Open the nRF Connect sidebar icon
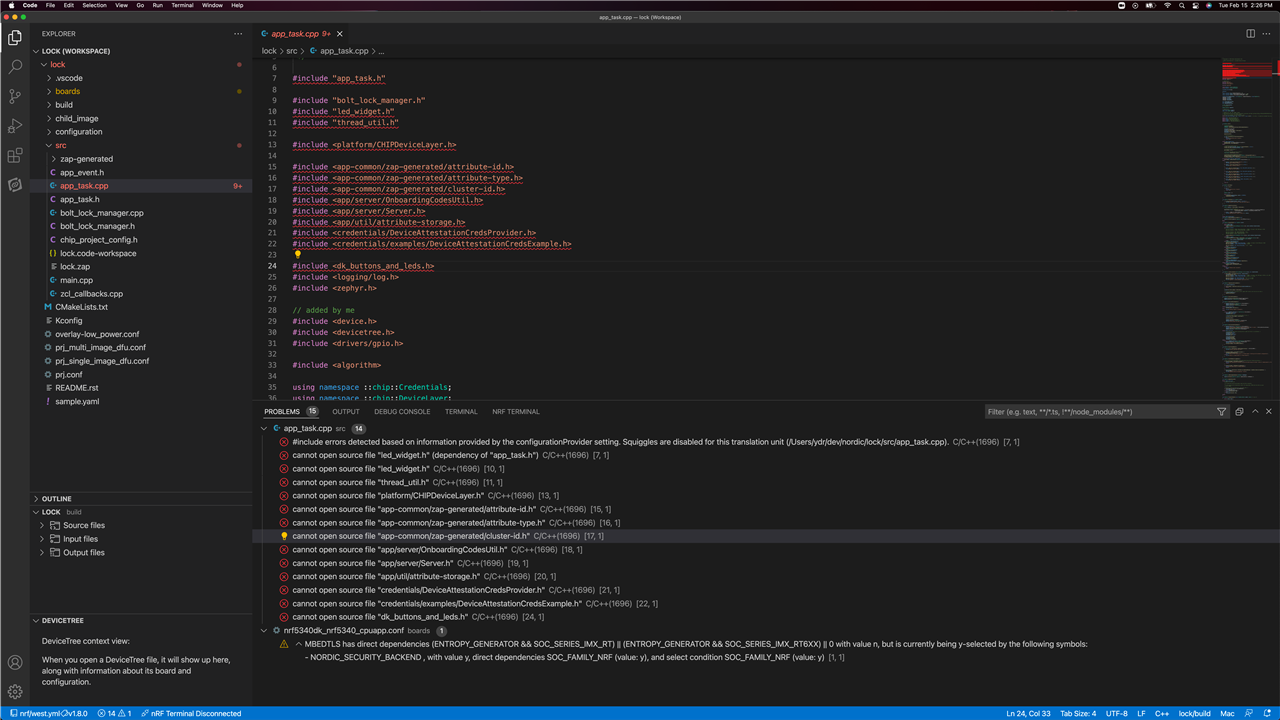 click(15, 185)
